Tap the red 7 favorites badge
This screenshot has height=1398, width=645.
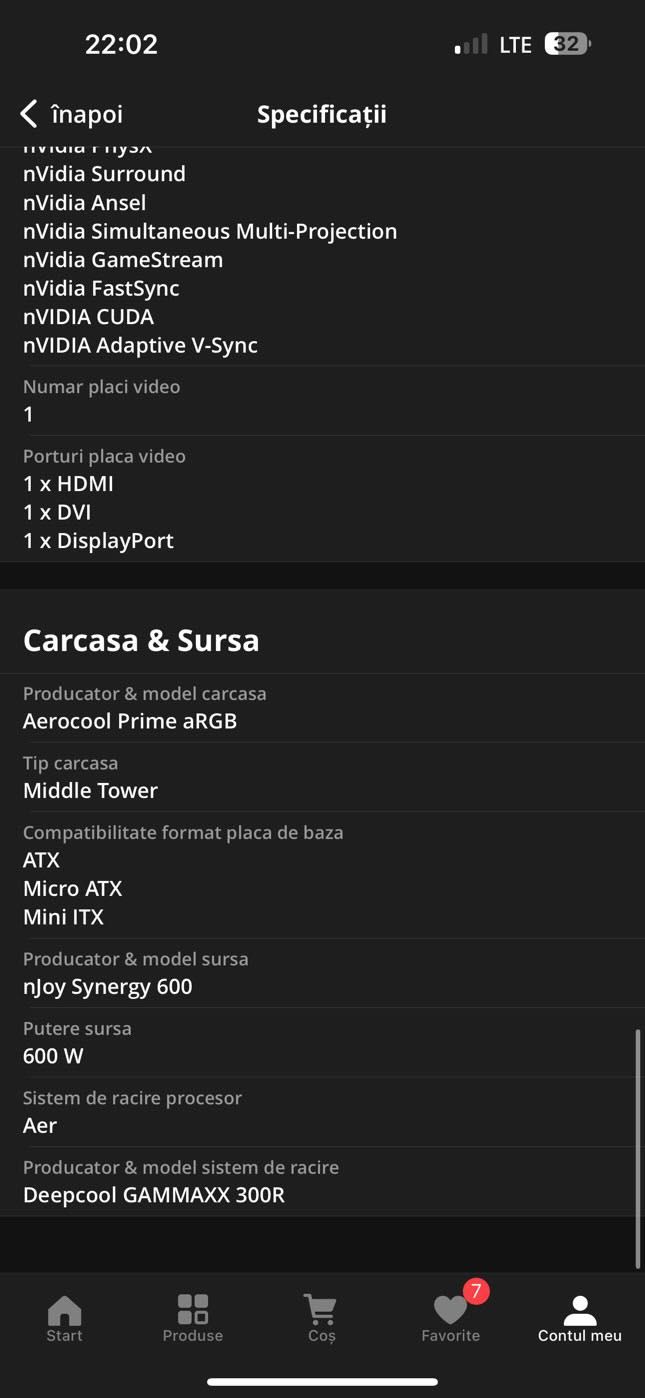[x=476, y=1291]
